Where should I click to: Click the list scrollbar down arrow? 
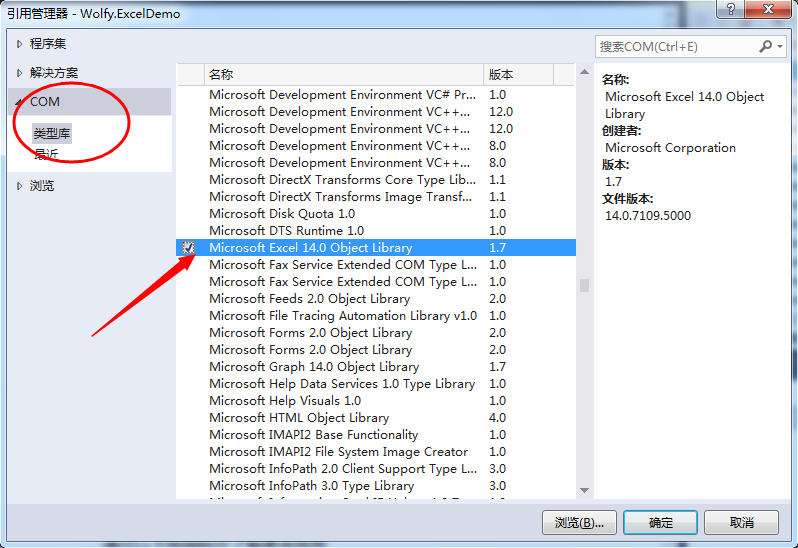[584, 491]
